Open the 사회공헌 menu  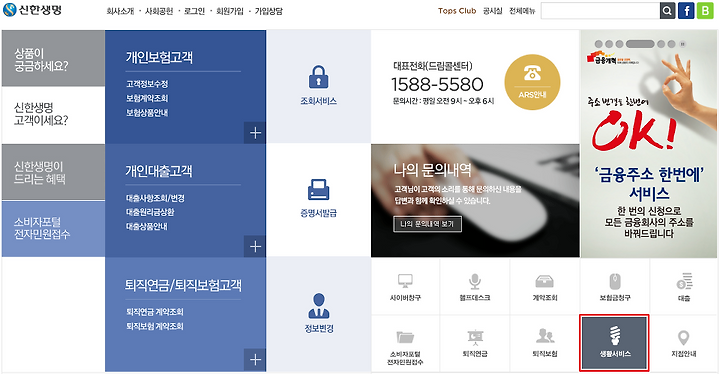[x=159, y=11]
